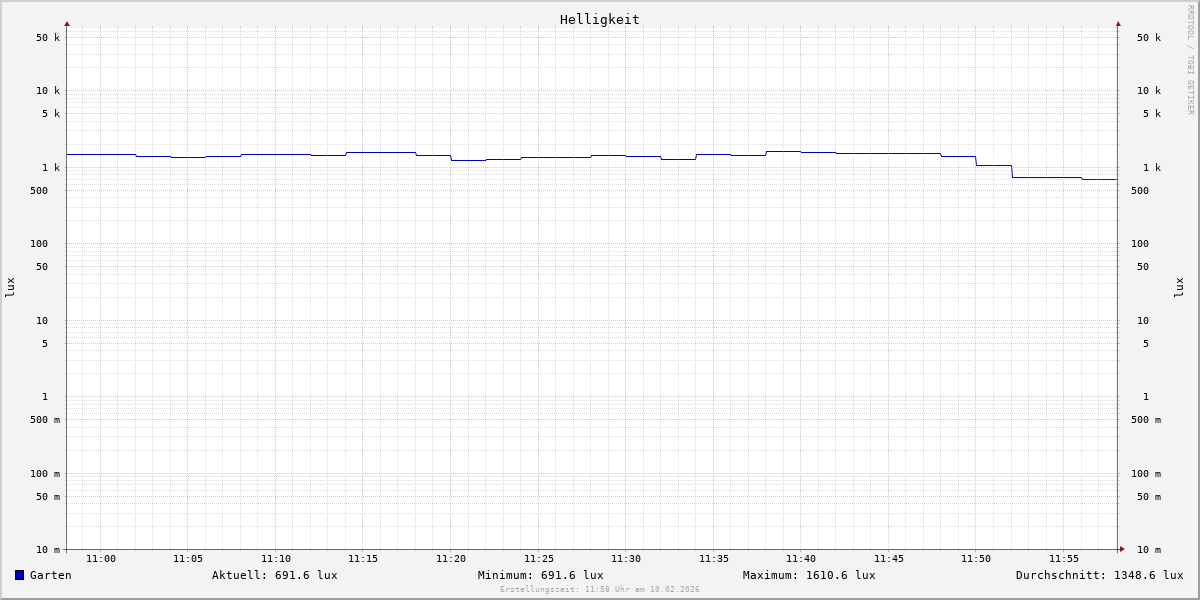Click the 11:00 time axis label
This screenshot has width=1200, height=600.
100,559
